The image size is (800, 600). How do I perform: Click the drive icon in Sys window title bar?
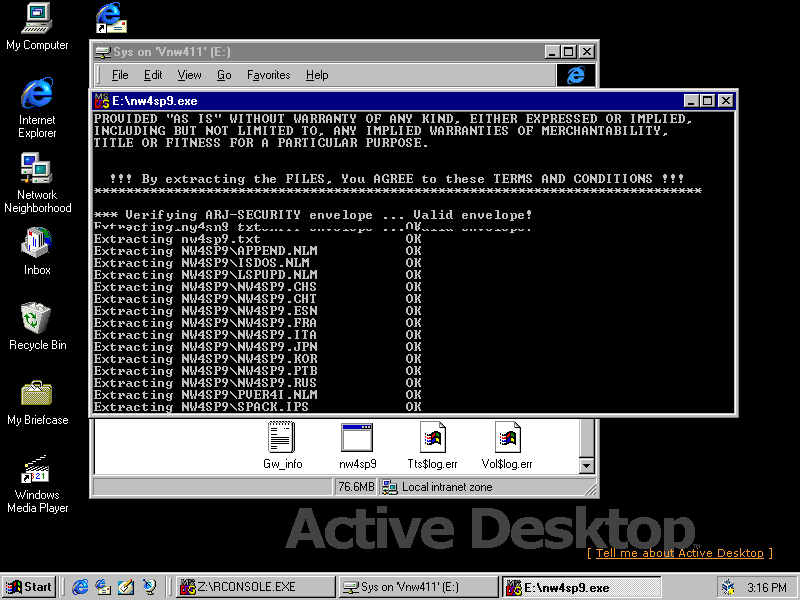pos(103,52)
